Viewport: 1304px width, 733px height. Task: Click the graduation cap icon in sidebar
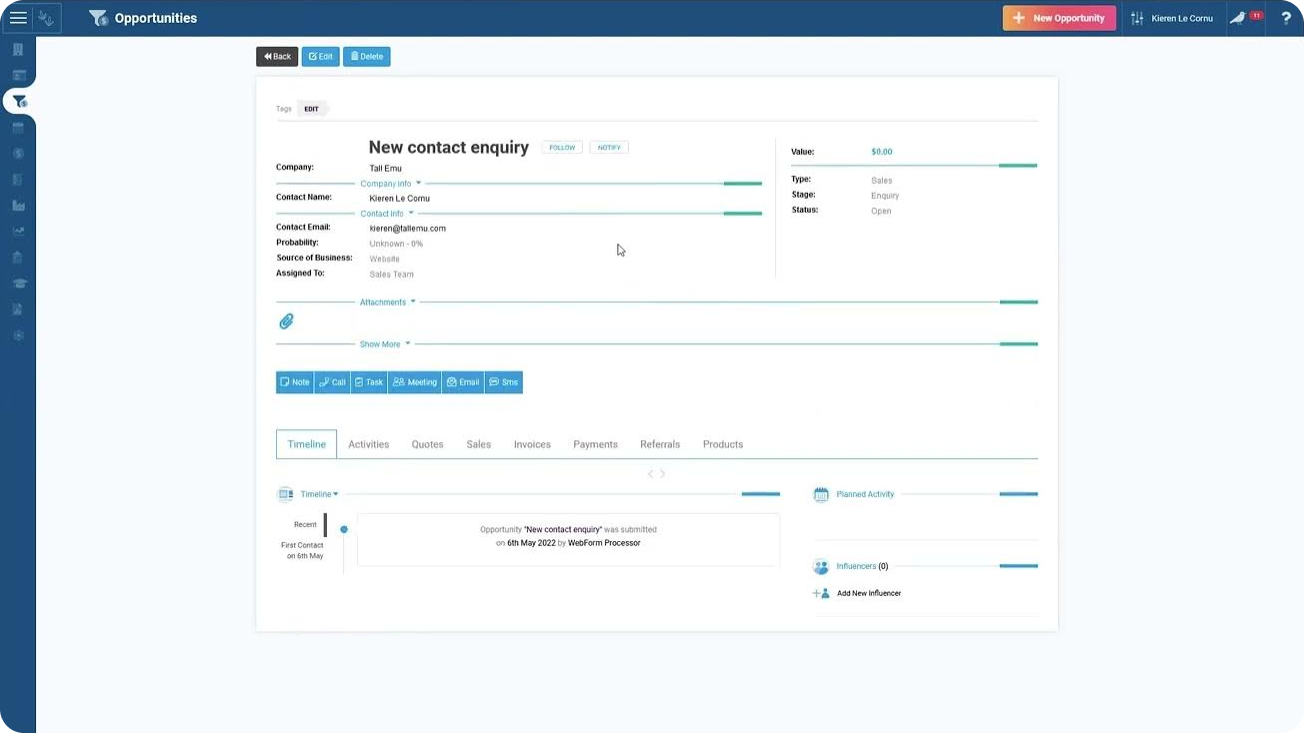pyautogui.click(x=18, y=283)
